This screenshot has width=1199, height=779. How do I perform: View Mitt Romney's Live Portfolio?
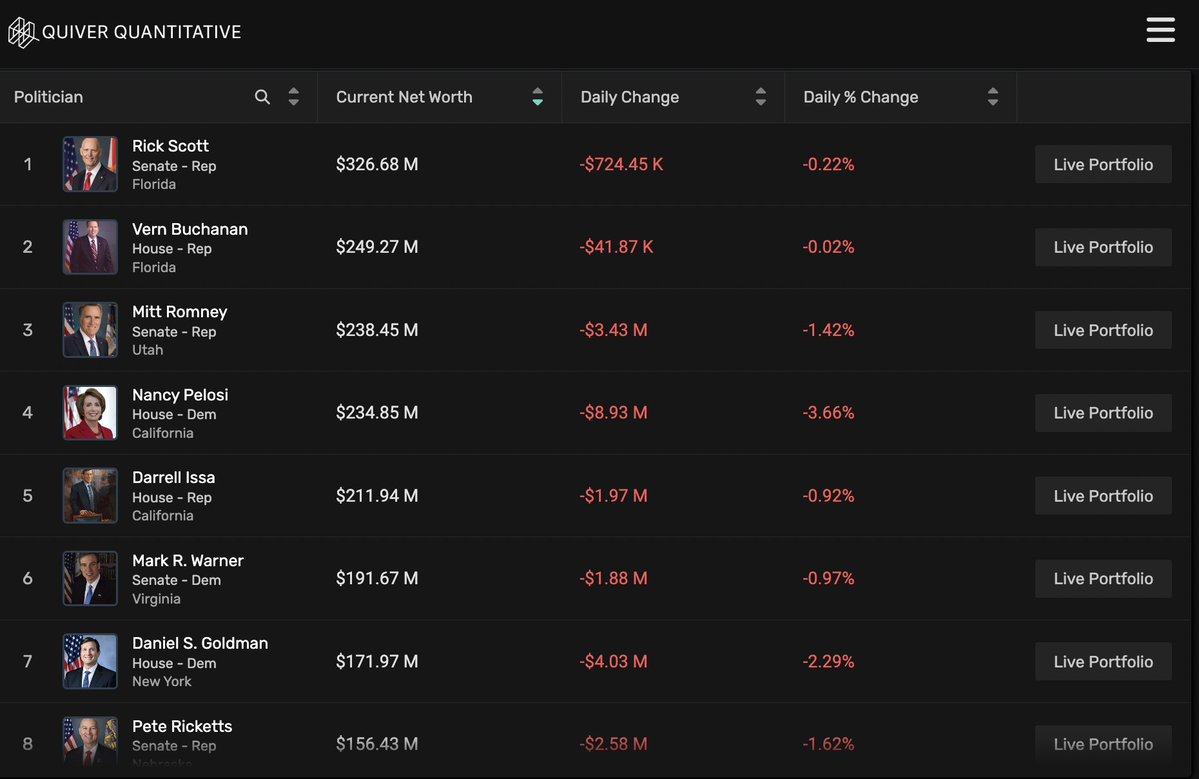[x=1103, y=330]
